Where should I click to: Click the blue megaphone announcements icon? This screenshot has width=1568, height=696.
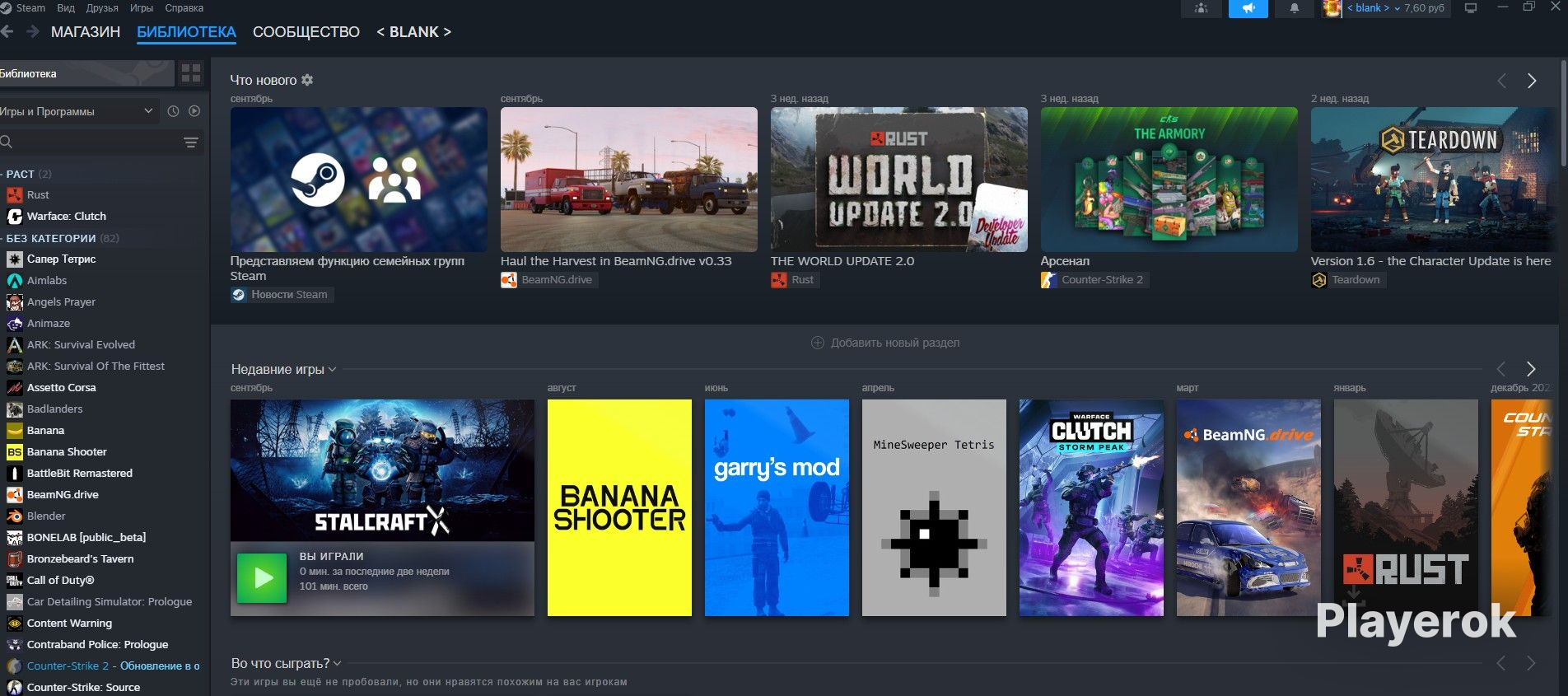[x=1248, y=8]
